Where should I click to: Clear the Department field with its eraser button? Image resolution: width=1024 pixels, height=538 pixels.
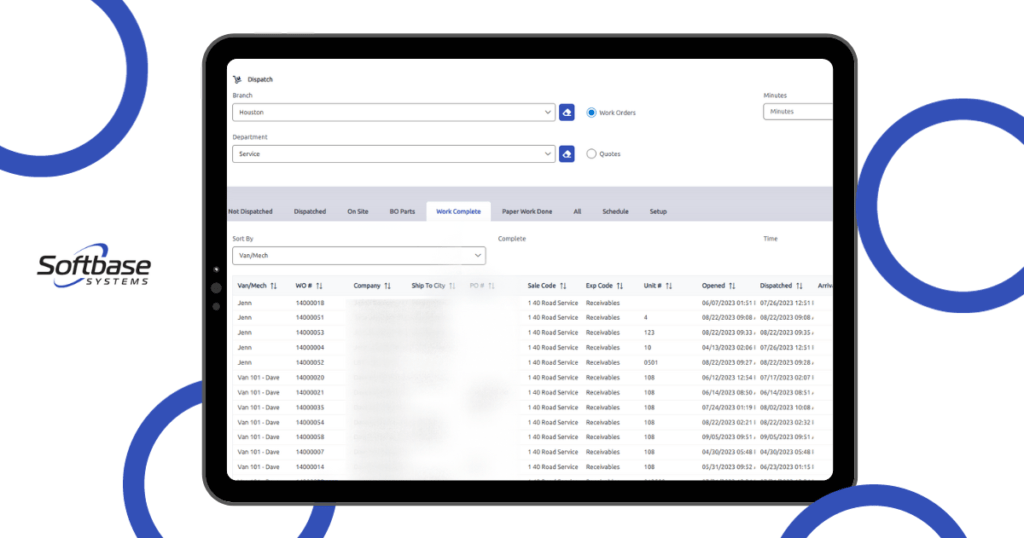point(567,154)
